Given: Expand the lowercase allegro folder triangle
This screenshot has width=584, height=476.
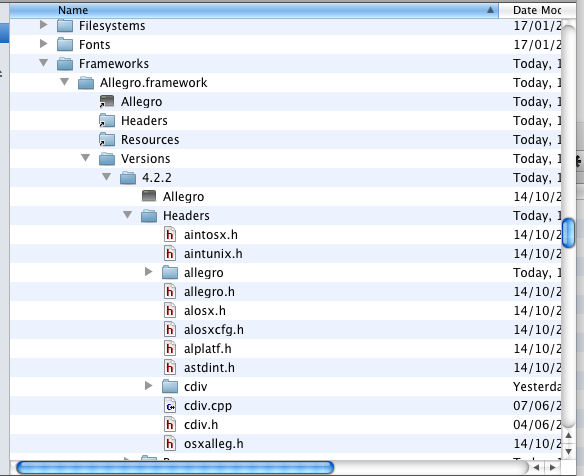Looking at the screenshot, I should pos(149,272).
